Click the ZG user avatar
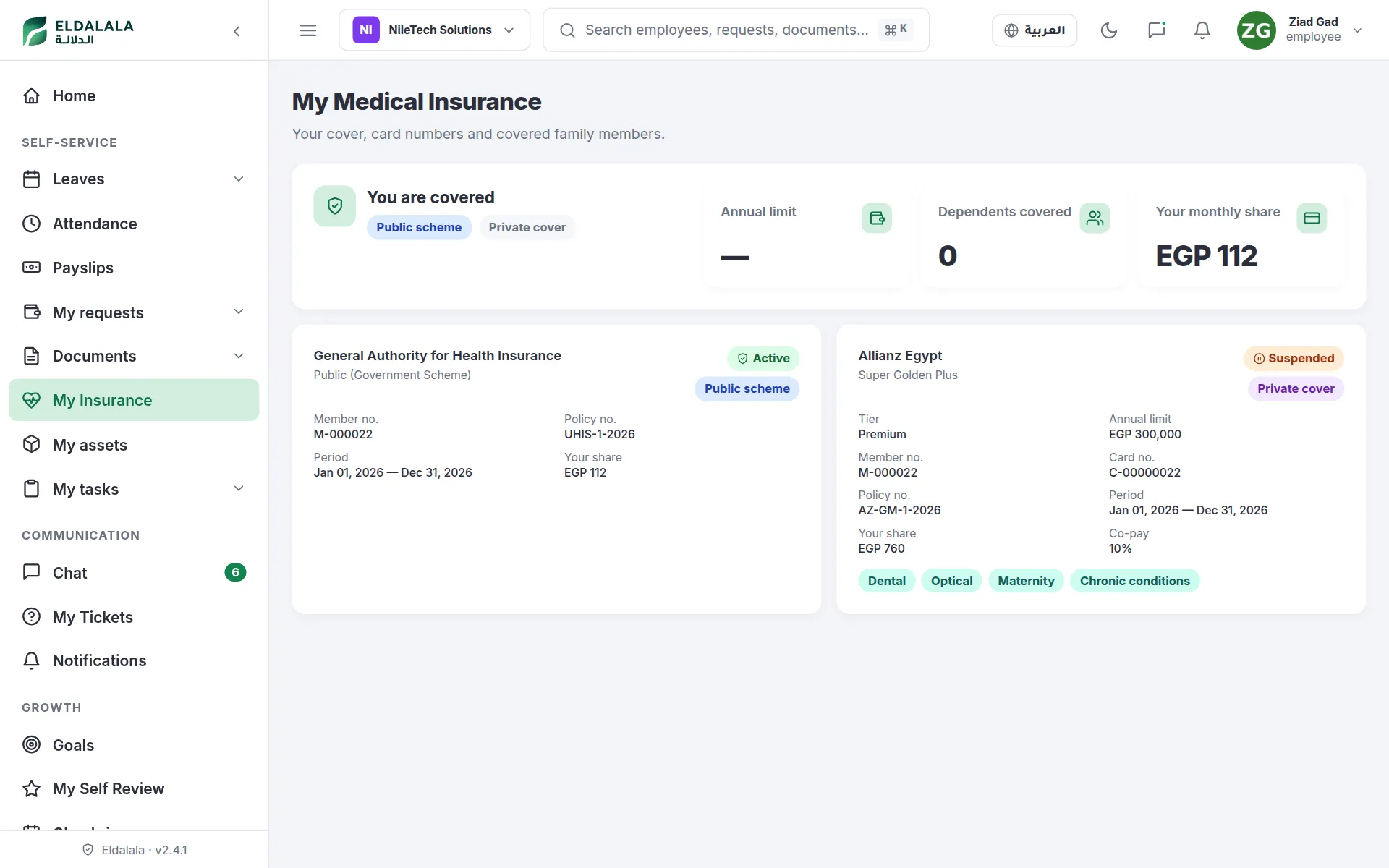The width and height of the screenshot is (1389, 868). click(1256, 30)
